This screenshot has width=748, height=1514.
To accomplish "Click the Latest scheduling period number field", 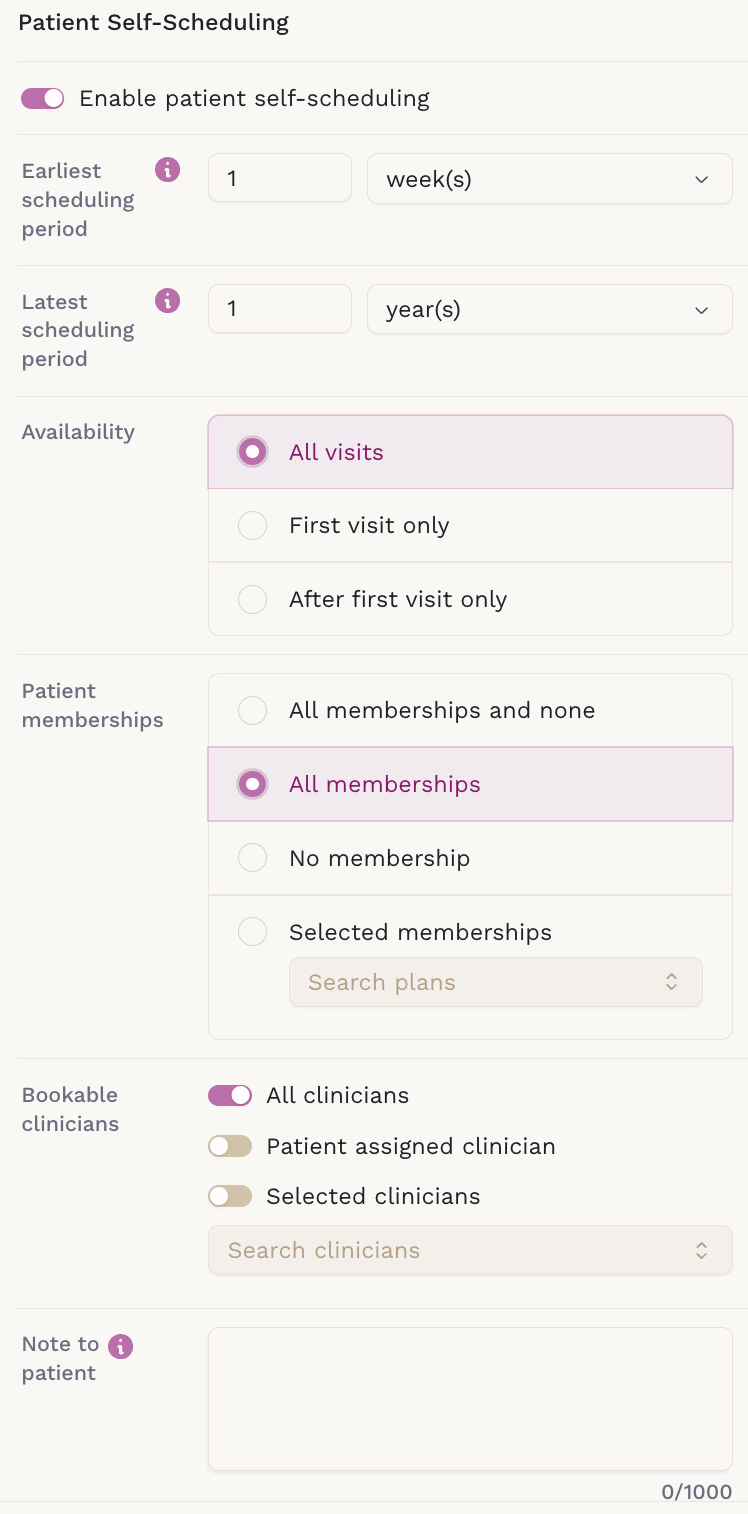I will [279, 310].
